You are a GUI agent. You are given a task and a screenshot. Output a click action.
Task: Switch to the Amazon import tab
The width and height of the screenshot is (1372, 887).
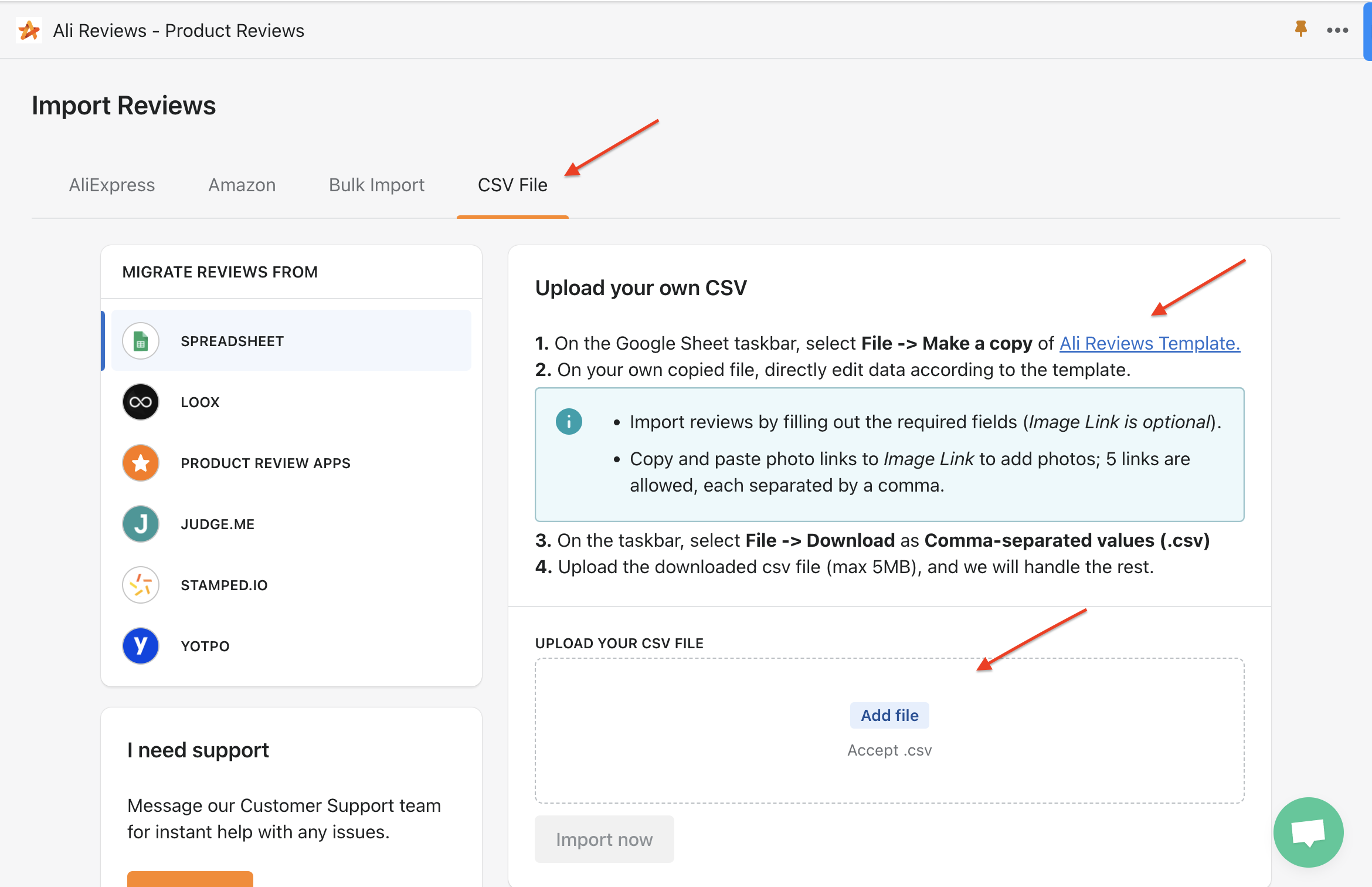click(x=242, y=184)
